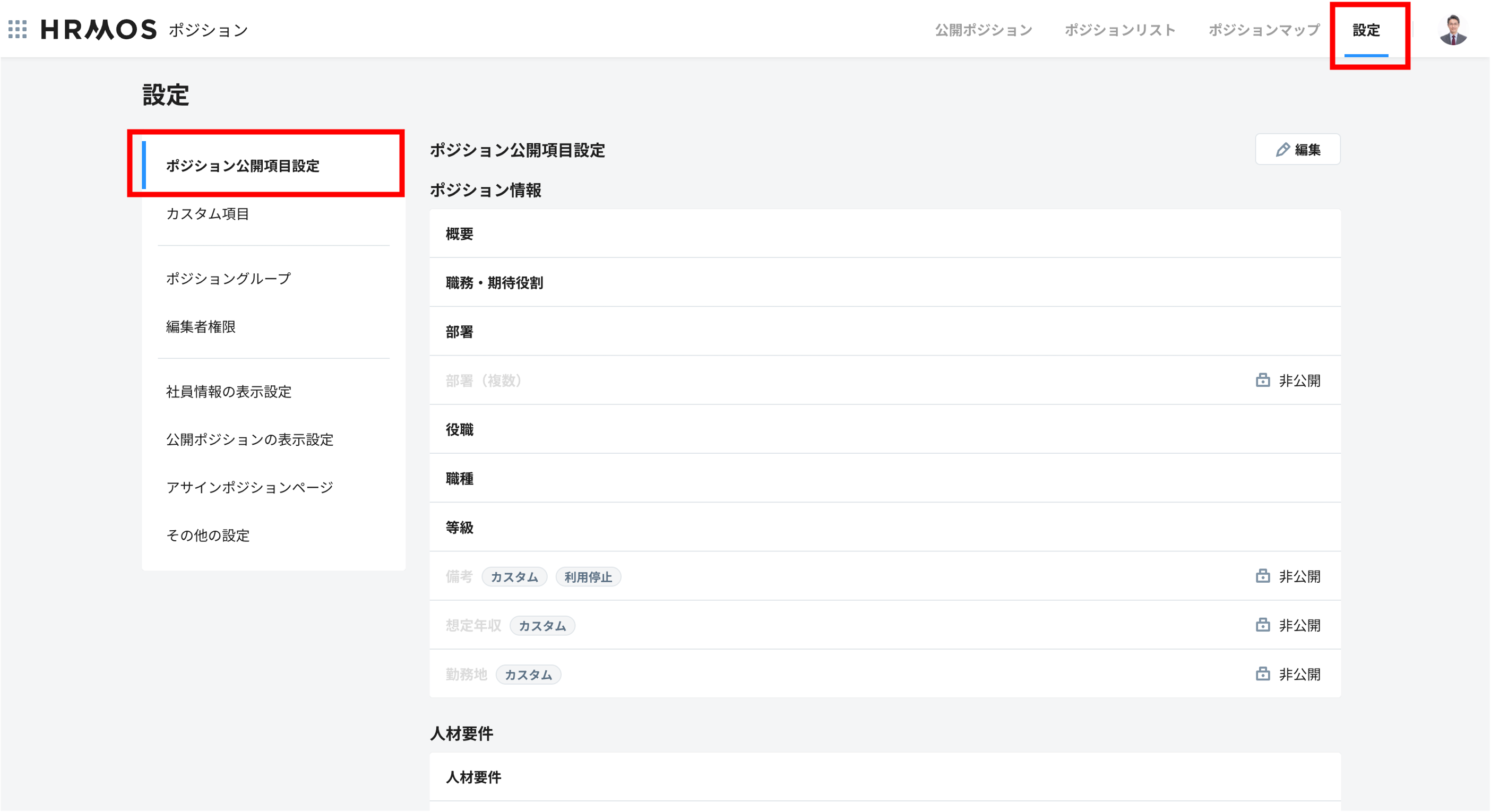
Task: Click 非公開 text in 備考 row
Action: click(x=1299, y=576)
